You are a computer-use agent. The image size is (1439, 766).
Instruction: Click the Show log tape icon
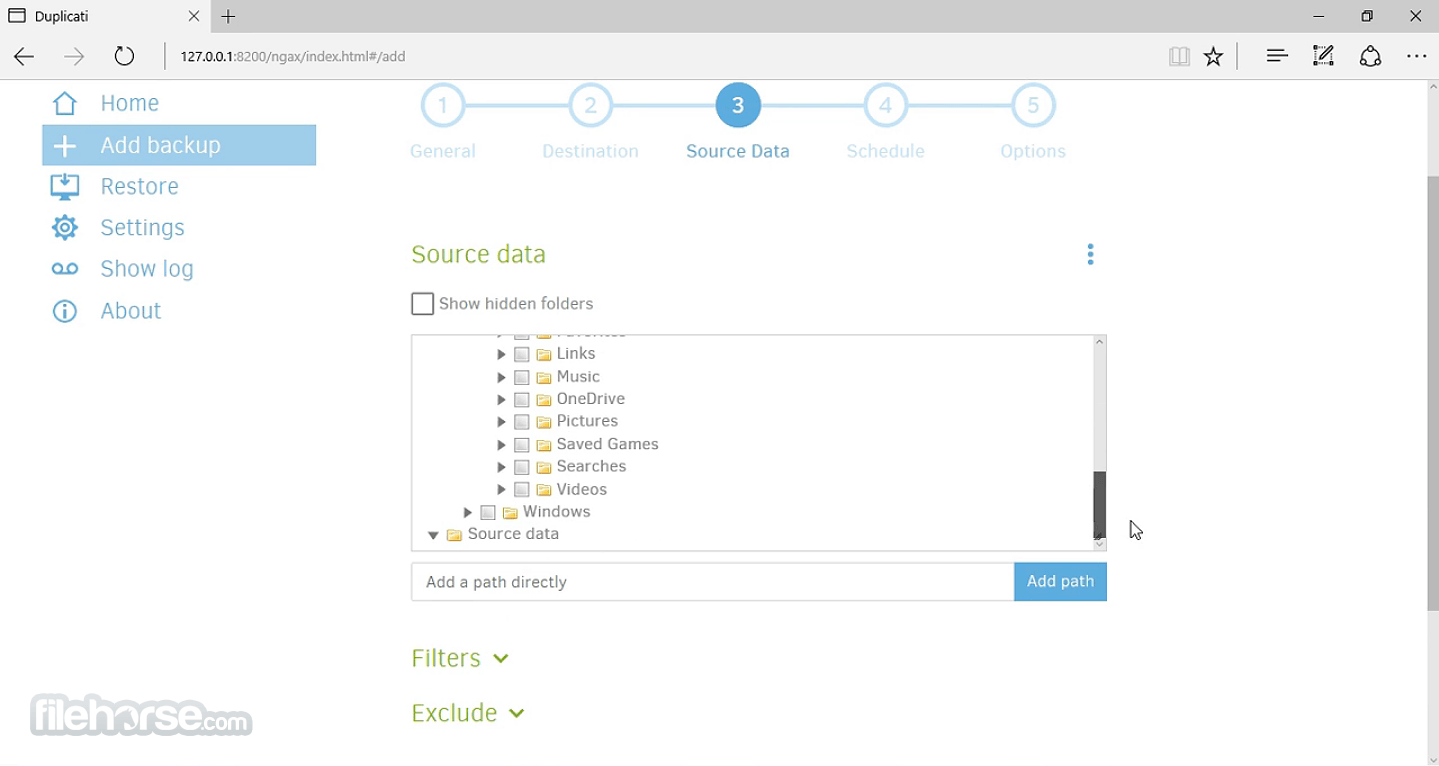[x=65, y=269]
